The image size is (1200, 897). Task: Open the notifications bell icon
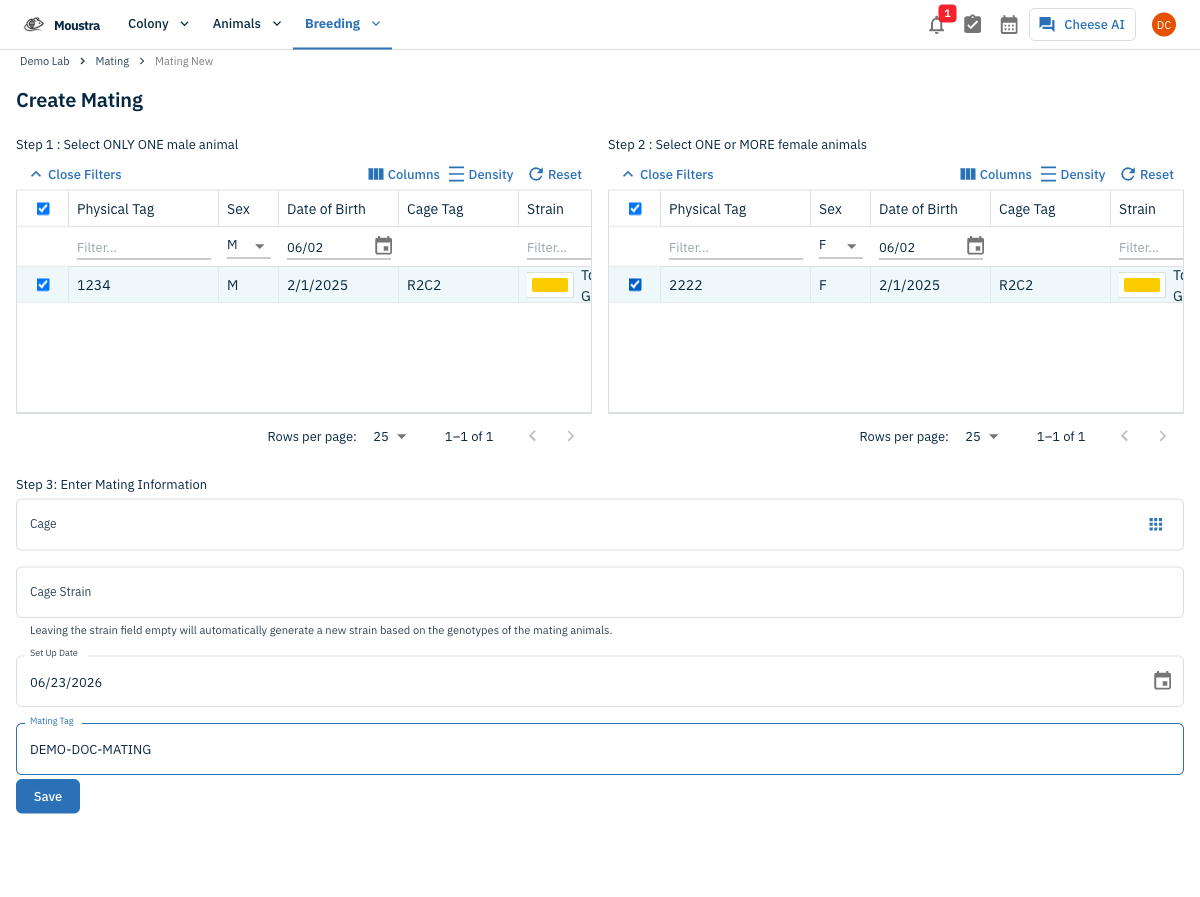(936, 25)
